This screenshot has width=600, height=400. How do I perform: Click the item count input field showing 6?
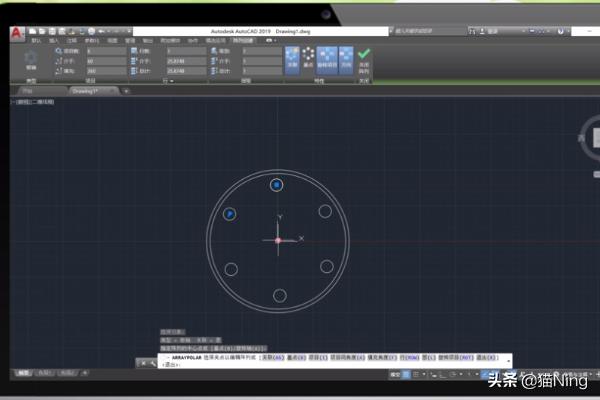pyautogui.click(x=106, y=51)
